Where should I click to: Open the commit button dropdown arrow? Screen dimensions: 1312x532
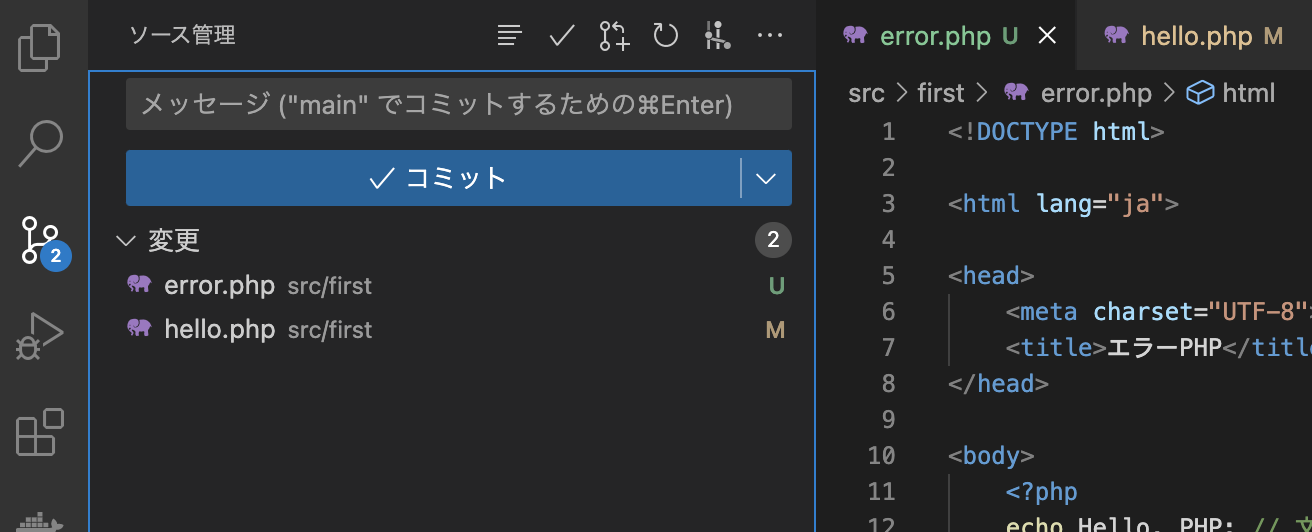(x=766, y=179)
